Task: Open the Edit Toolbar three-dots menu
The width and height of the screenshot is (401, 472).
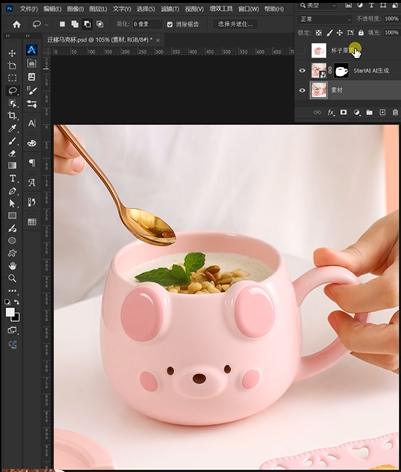Action: tap(12, 291)
